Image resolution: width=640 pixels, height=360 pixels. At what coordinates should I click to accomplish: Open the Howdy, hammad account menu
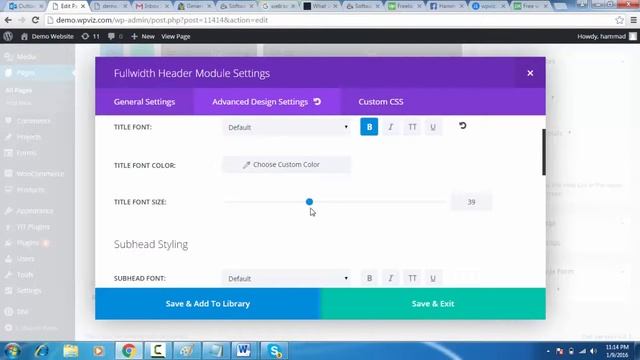click(607, 36)
